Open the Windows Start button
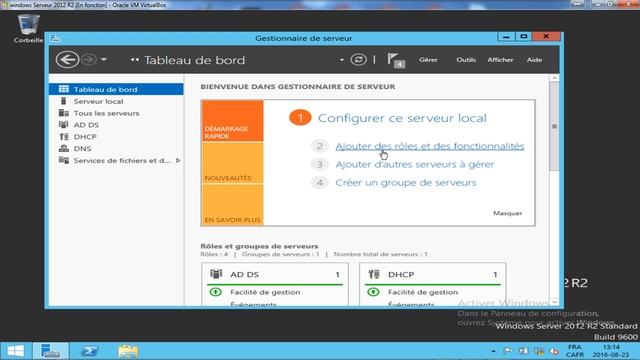The height and width of the screenshot is (360, 640). 16,351
